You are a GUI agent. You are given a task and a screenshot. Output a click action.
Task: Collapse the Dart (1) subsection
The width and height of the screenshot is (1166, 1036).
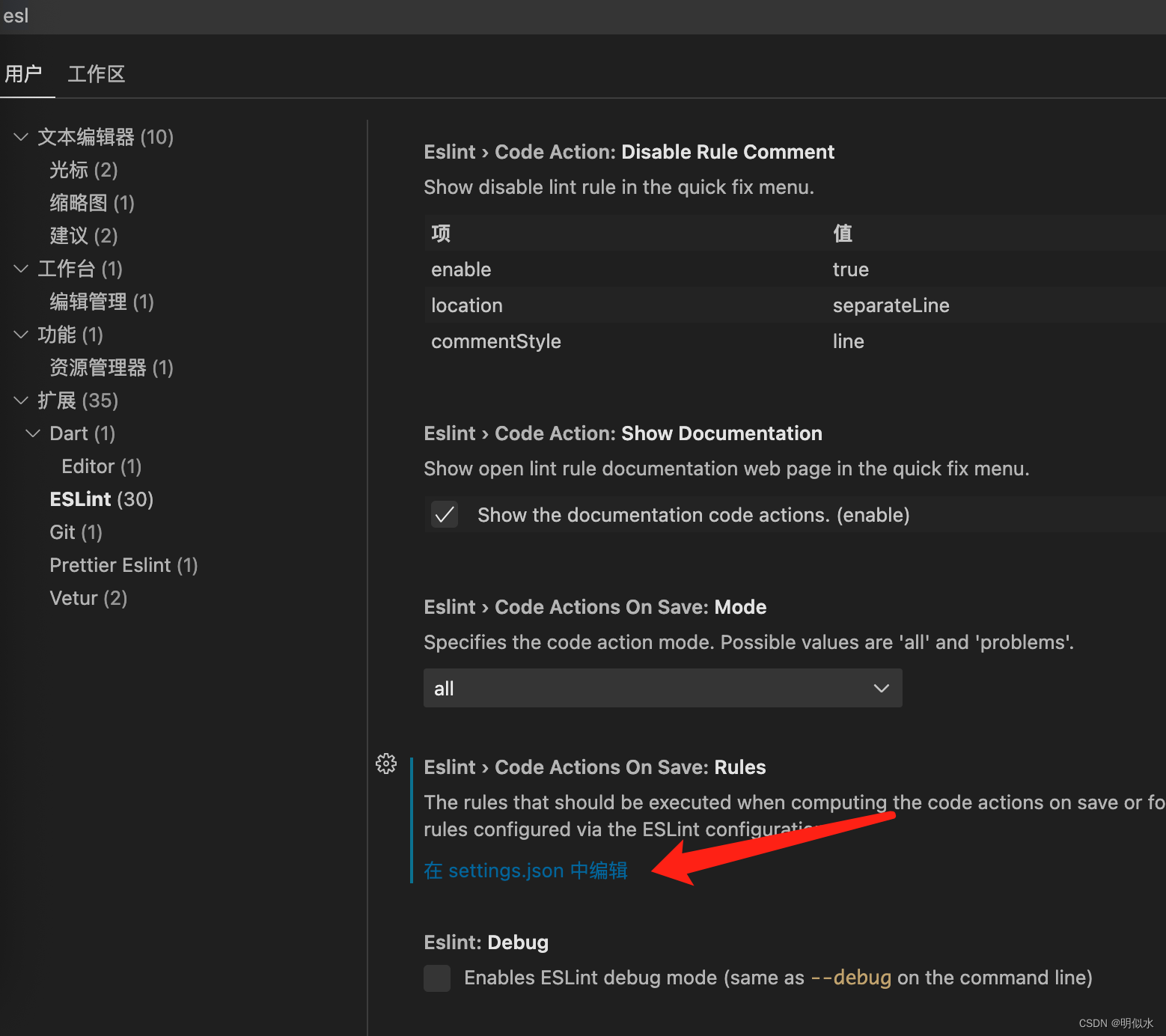33,433
